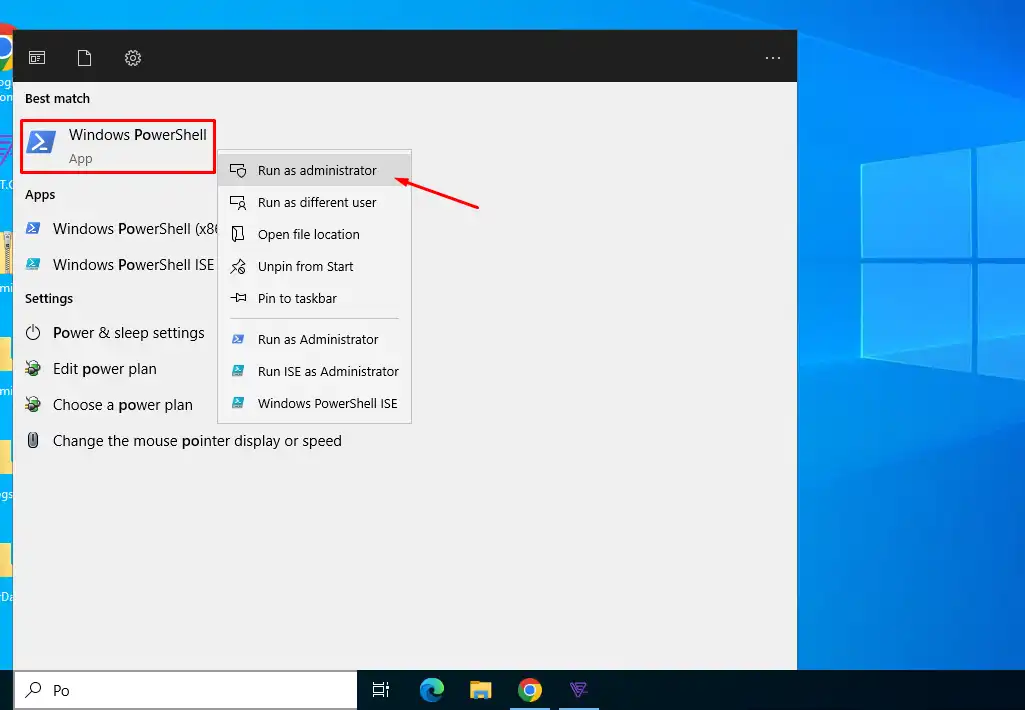Image resolution: width=1025 pixels, height=710 pixels.
Task: Choose Run as administrator in context menu
Action: 314,171
